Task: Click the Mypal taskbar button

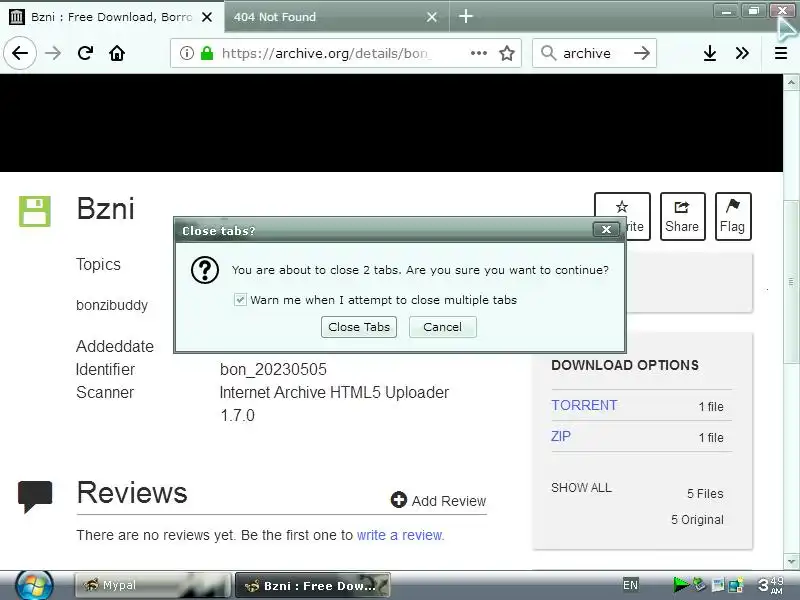Action: point(153,585)
